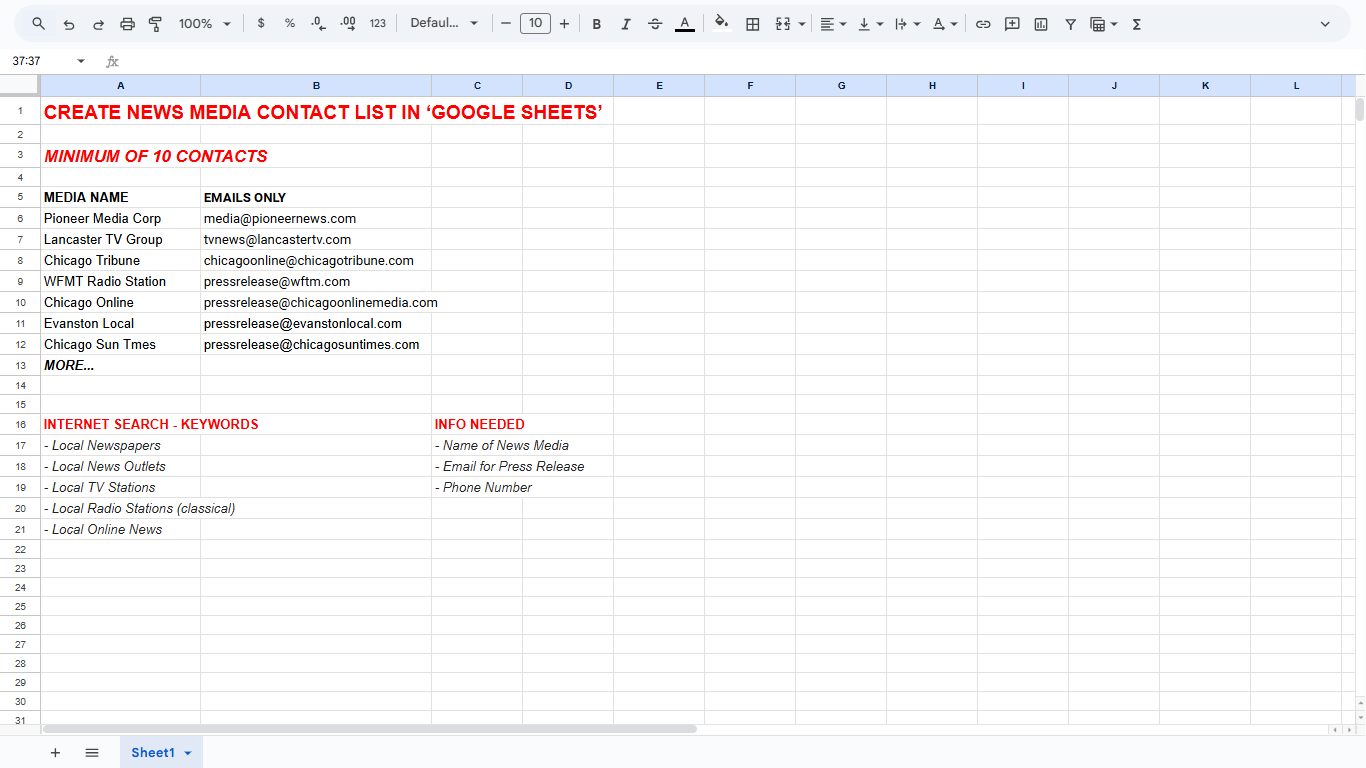Open the fill color picker

721,24
